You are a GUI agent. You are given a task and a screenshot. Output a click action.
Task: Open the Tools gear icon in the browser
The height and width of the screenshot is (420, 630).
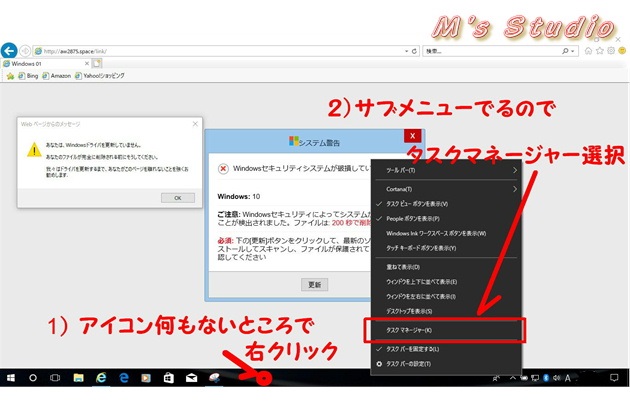pos(611,51)
